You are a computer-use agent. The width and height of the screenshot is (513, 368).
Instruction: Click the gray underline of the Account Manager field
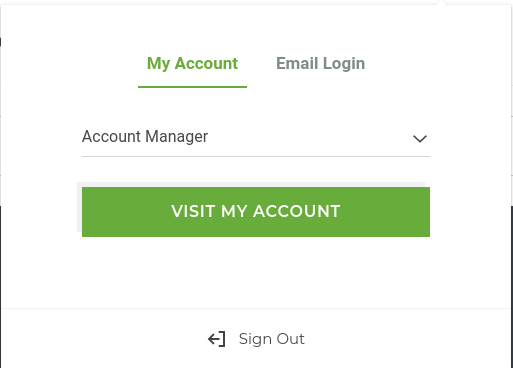[x=256, y=156]
